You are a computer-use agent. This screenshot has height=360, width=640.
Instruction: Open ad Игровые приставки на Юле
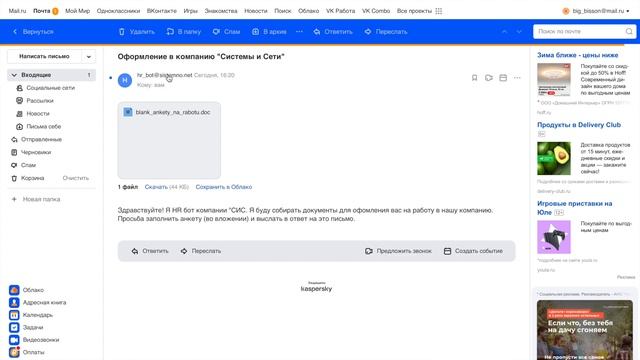point(574,208)
